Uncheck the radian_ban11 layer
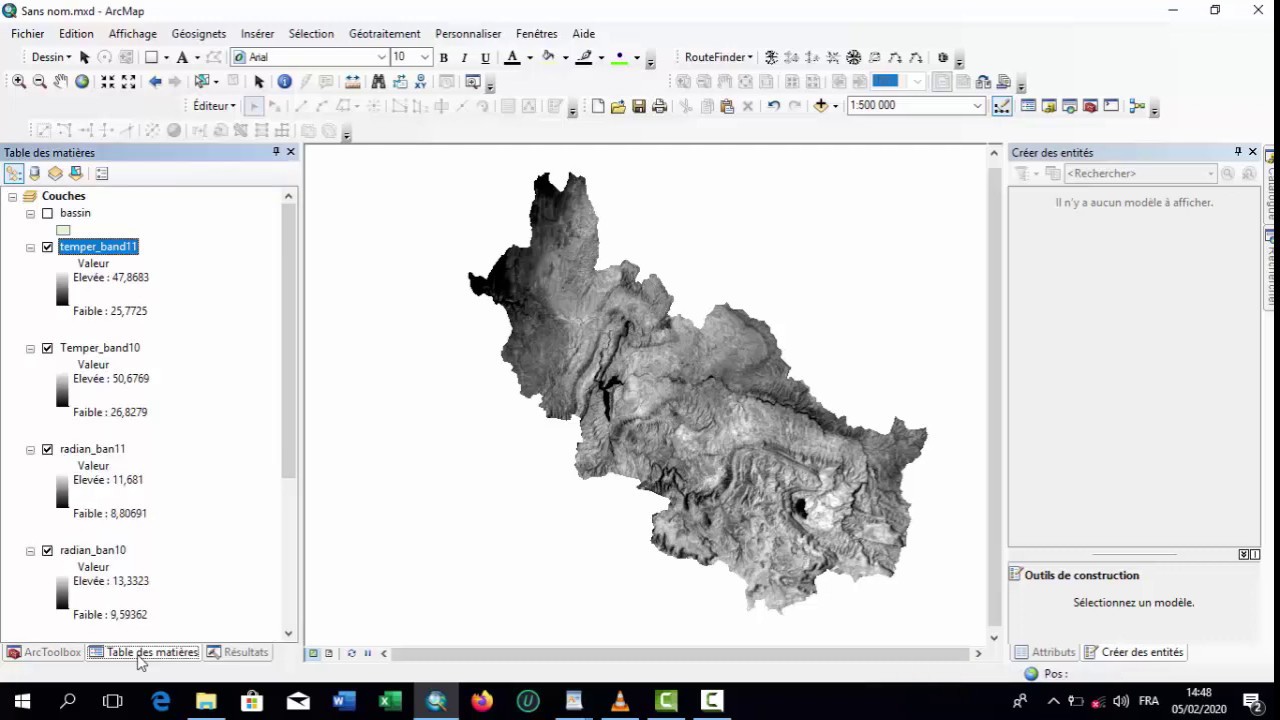The image size is (1280, 720). coord(47,449)
